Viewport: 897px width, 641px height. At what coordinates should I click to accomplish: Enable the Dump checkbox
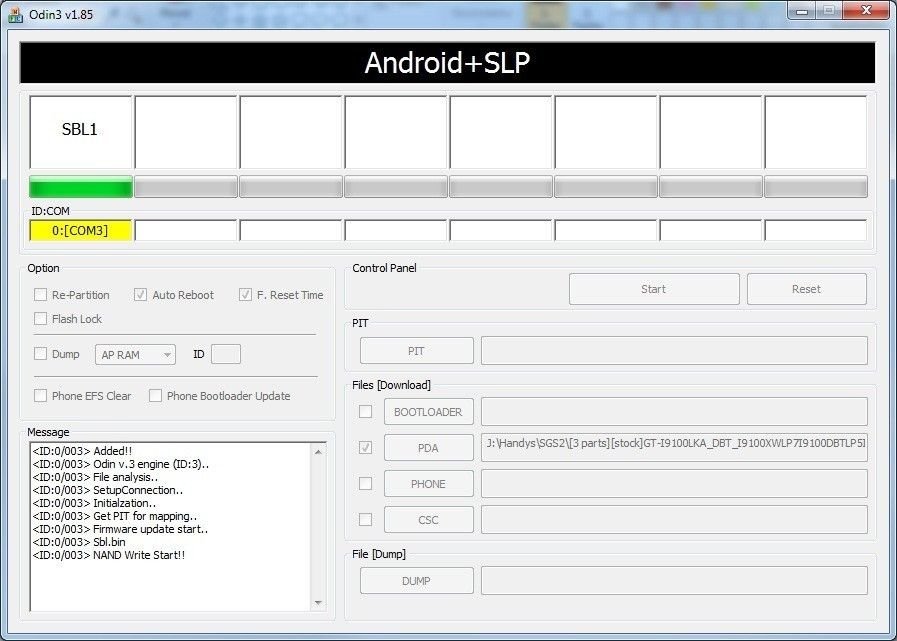pyautogui.click(x=40, y=354)
